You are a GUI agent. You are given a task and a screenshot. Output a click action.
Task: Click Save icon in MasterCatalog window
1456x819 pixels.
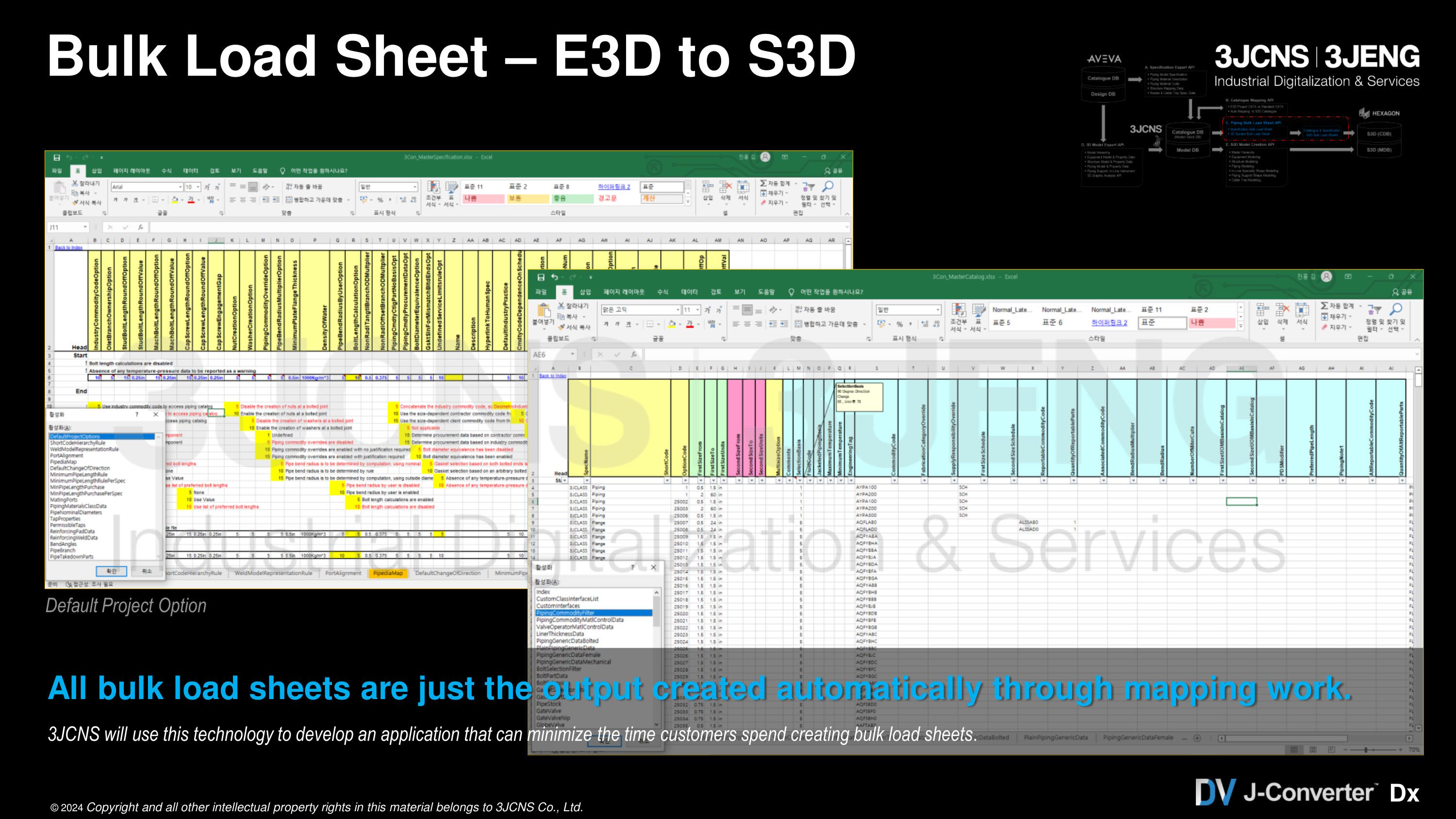pyautogui.click(x=541, y=277)
